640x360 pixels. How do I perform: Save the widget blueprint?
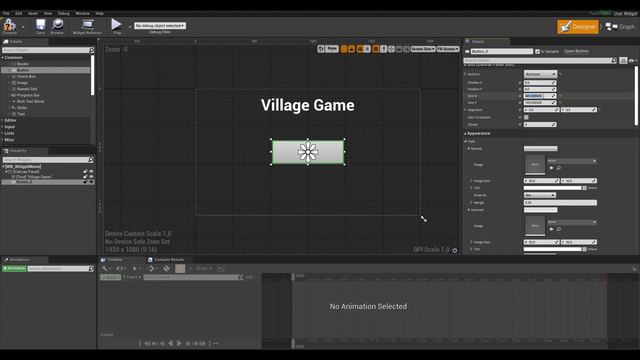(40, 27)
